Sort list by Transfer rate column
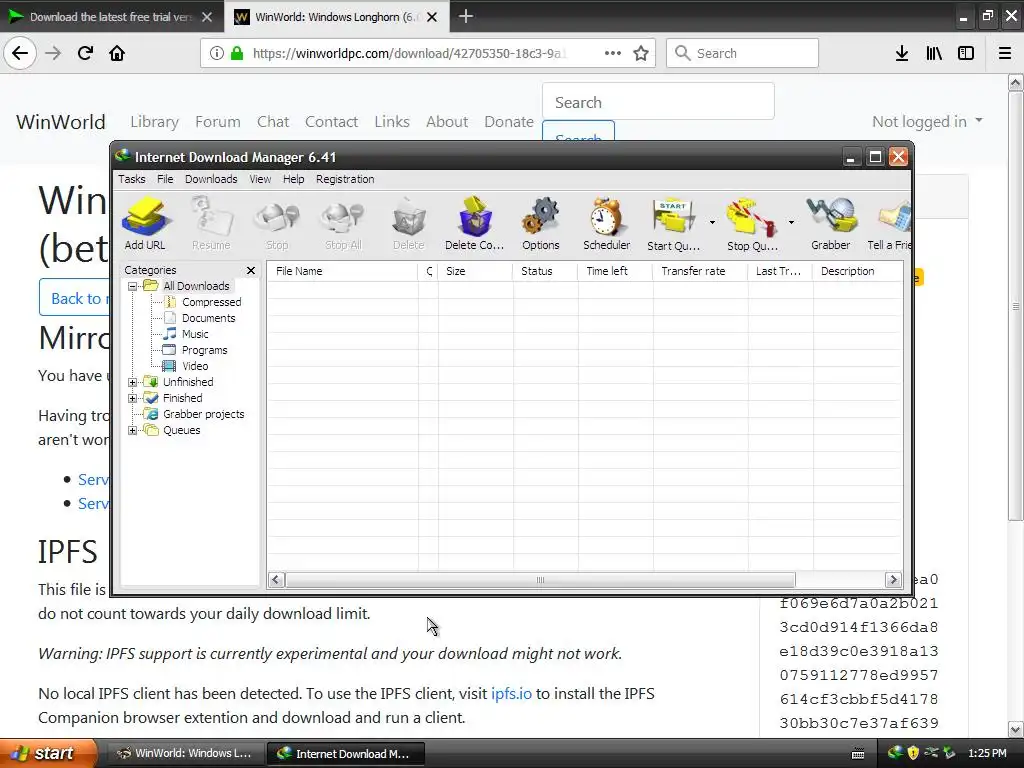The height and width of the screenshot is (768, 1024). coord(699,271)
